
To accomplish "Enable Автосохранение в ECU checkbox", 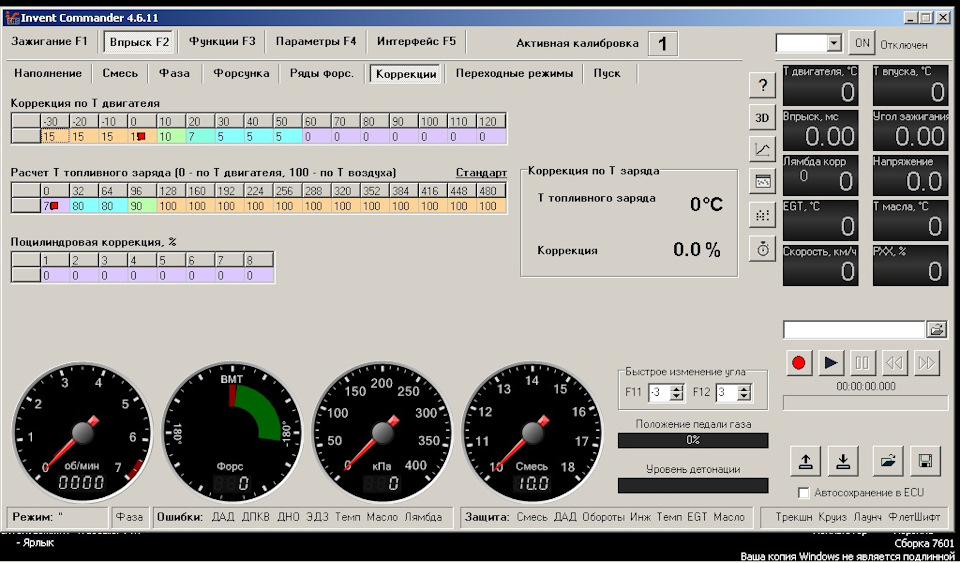I will pos(804,493).
